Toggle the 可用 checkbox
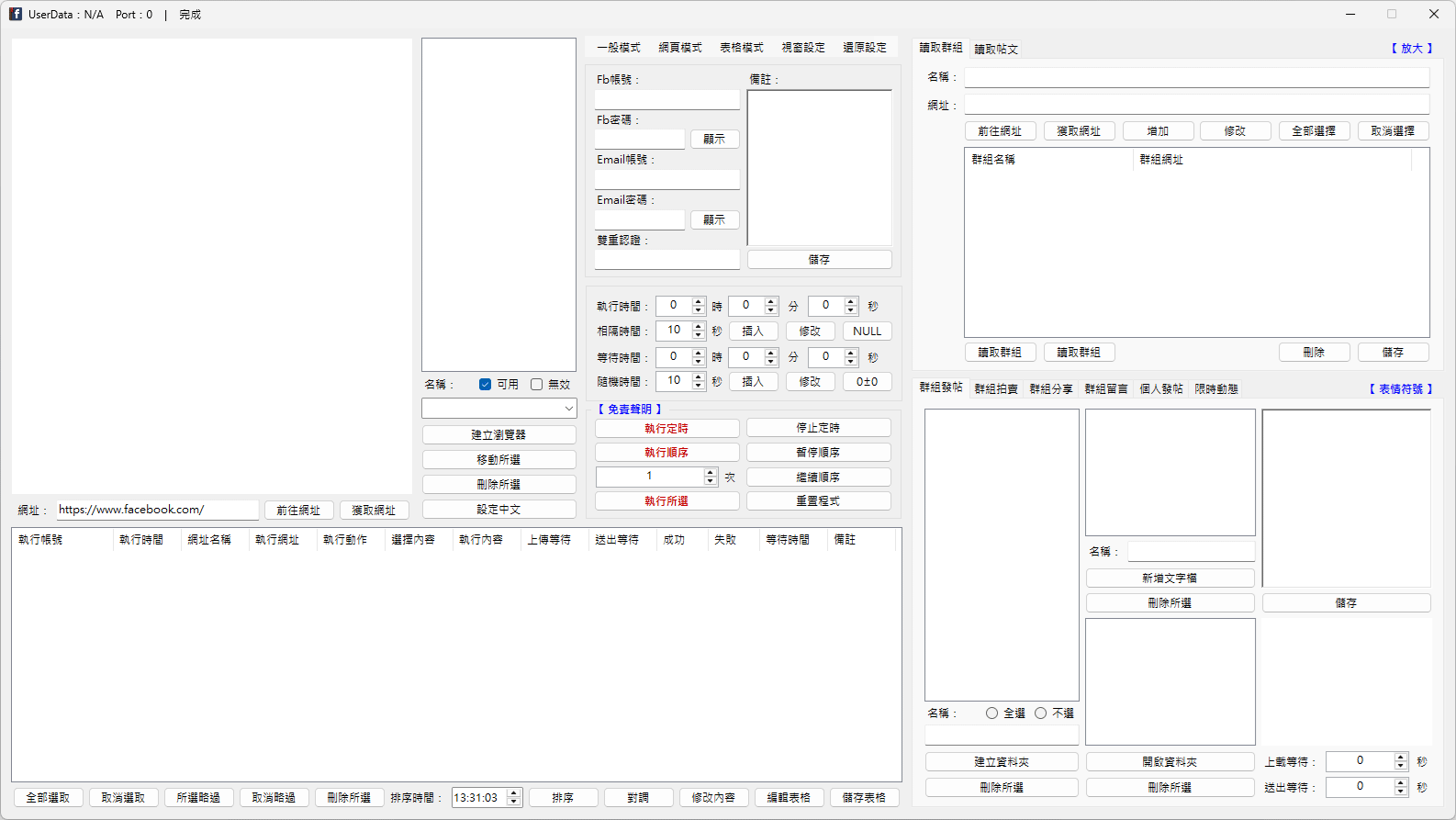 tap(485, 385)
